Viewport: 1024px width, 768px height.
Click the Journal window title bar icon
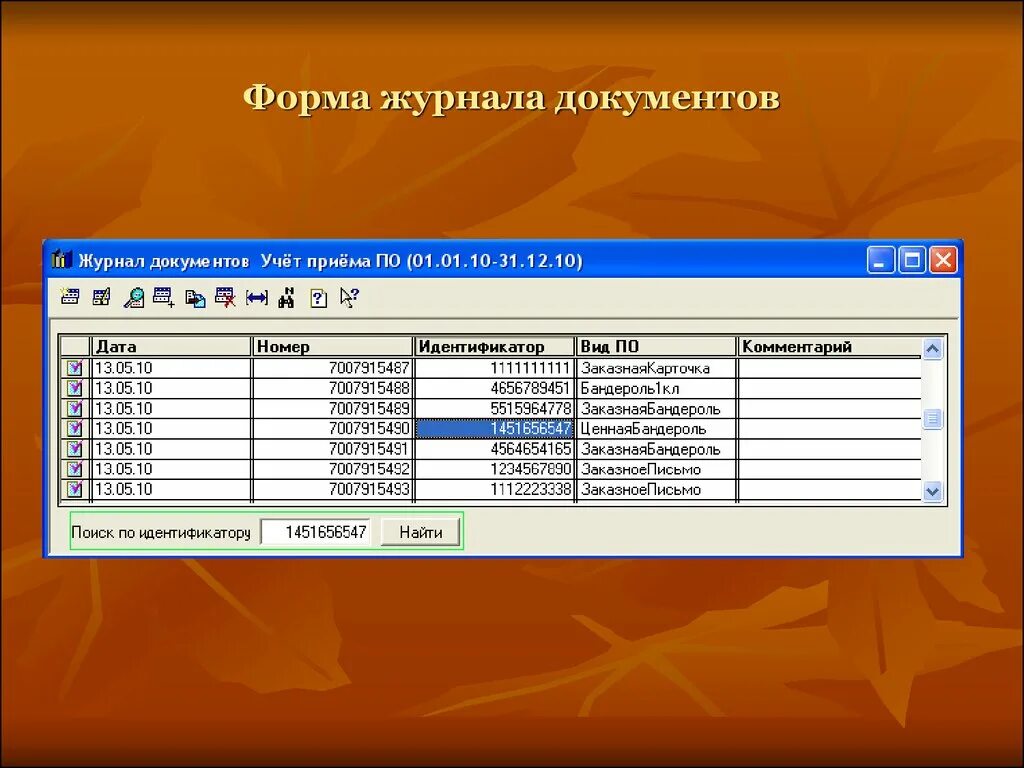[x=61, y=259]
